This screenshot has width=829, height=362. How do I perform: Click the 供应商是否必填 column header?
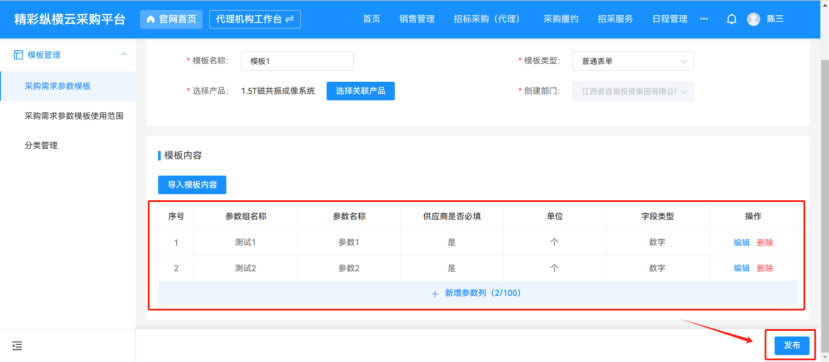tap(452, 216)
